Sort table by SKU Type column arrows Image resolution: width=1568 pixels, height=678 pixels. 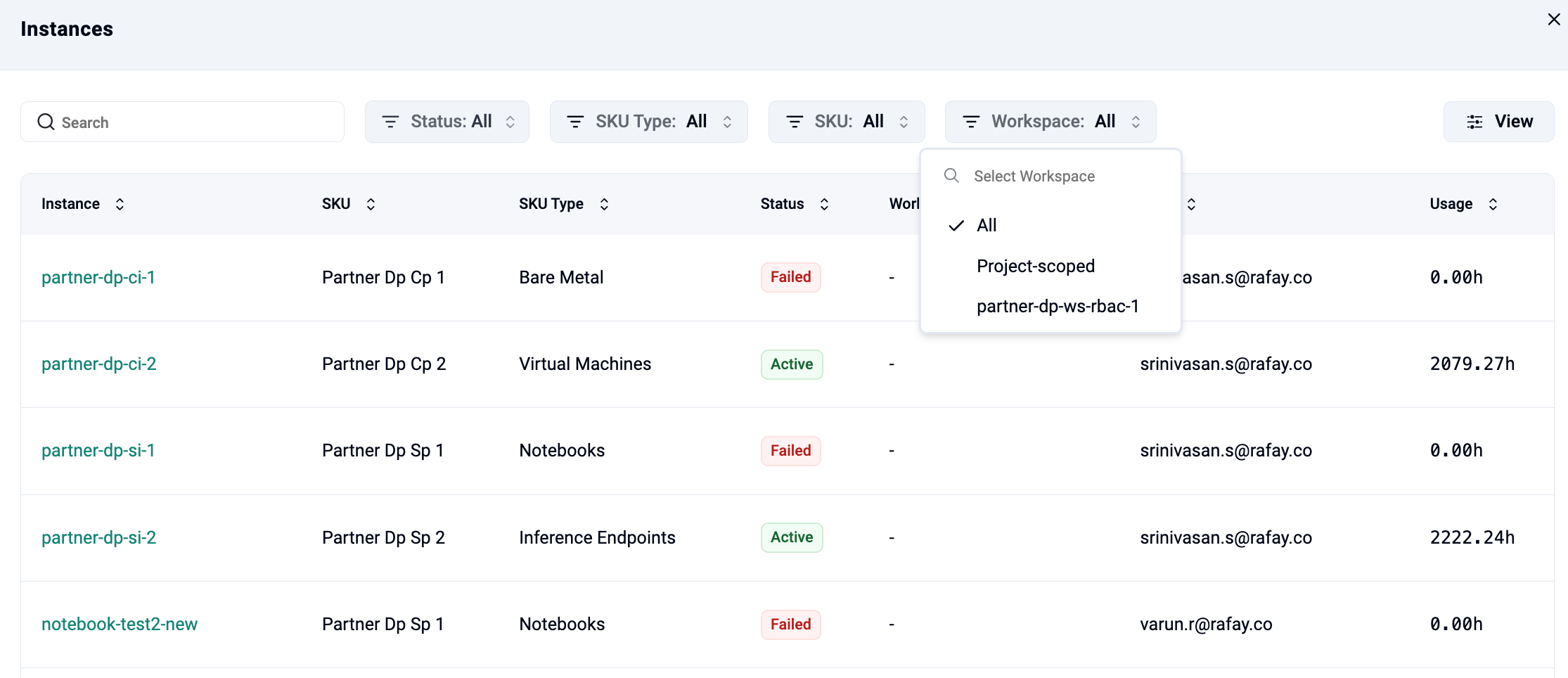604,204
